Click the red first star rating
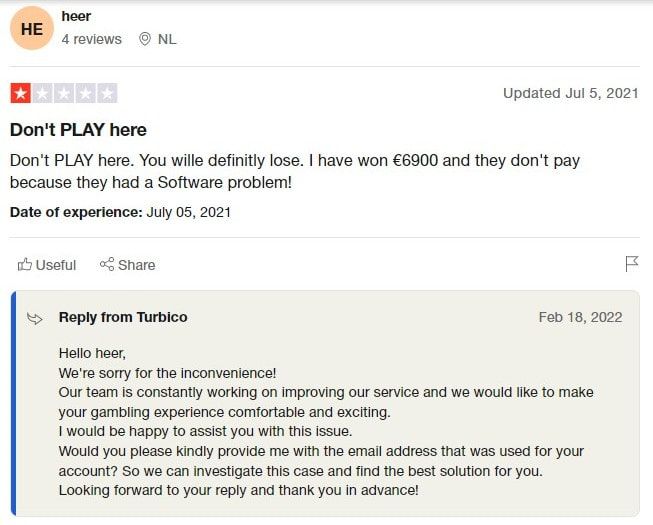653x525 pixels. pyautogui.click(x=21, y=93)
